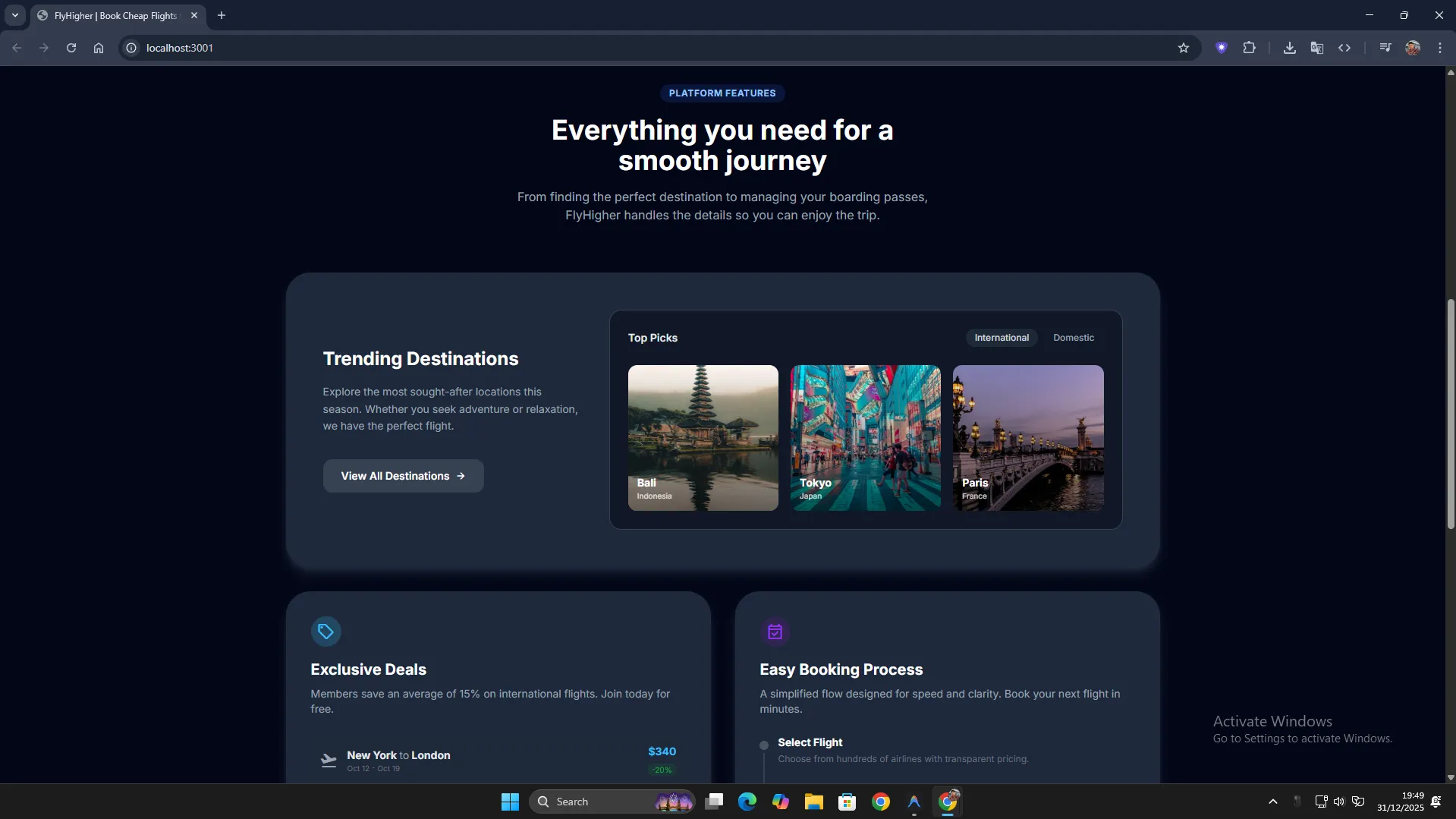Viewport: 1456px width, 819px height.
Task: Open File Explorer from the taskbar
Action: (813, 802)
